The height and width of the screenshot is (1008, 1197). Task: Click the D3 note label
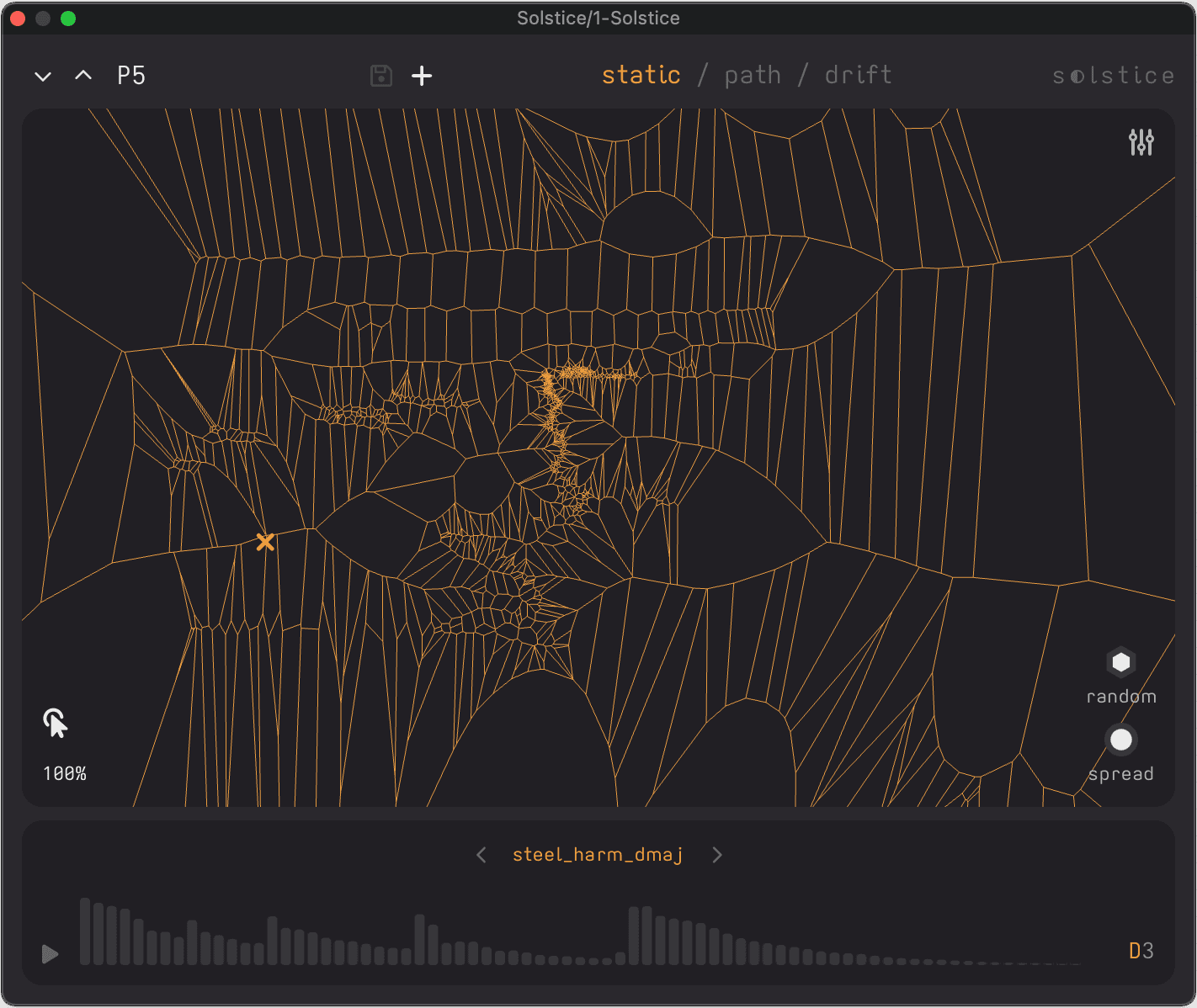pyautogui.click(x=1142, y=951)
